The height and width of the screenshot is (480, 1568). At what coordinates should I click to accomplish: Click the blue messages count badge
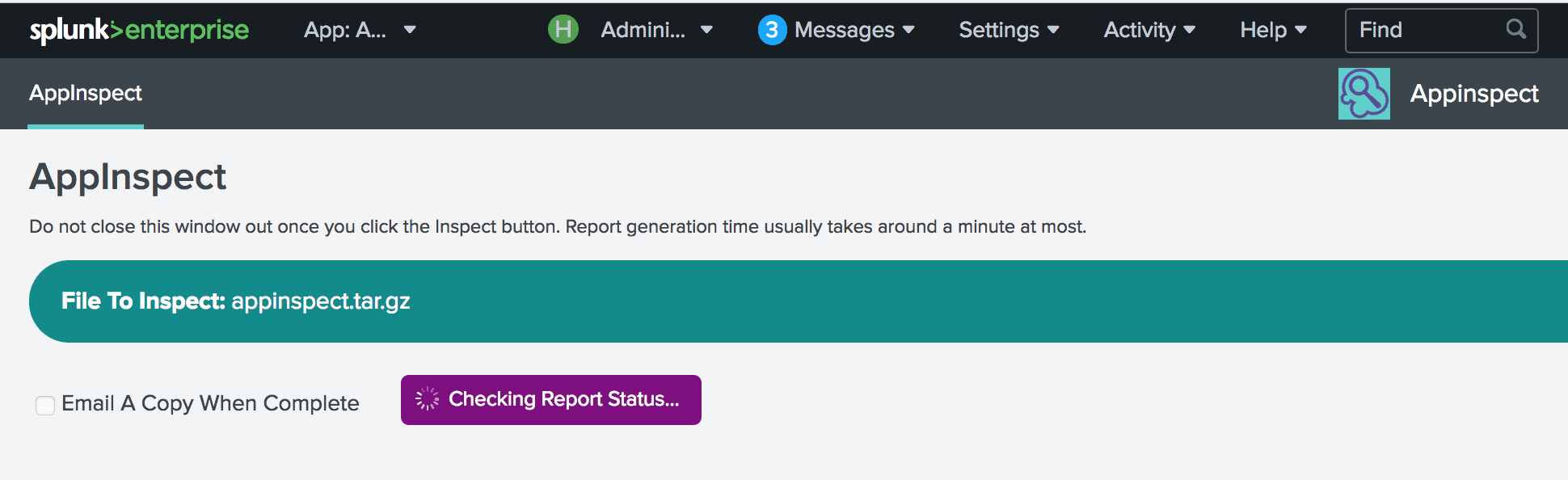tap(772, 30)
